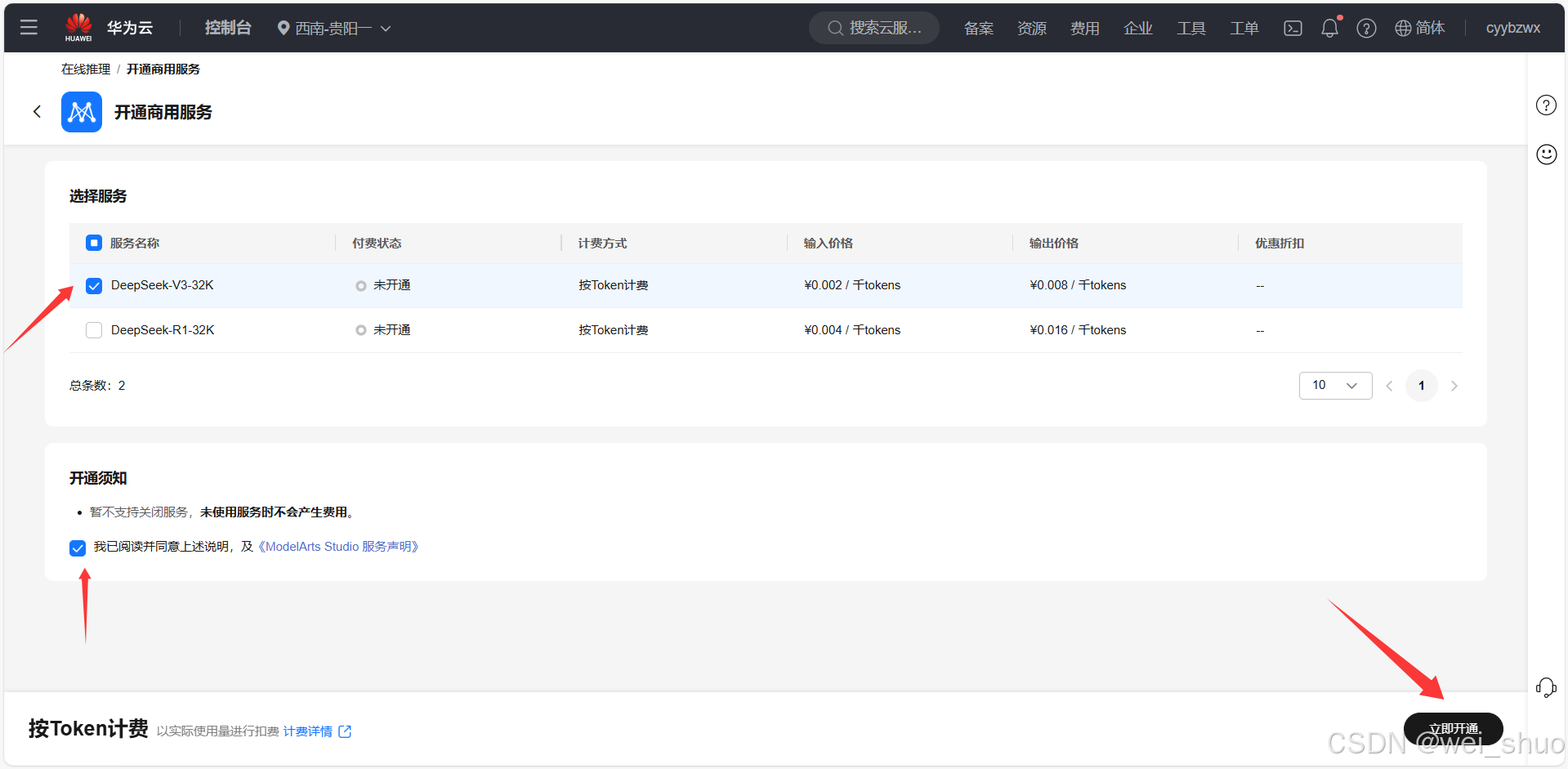Click the ¥0.008 / 千tokens output price
The image size is (1568, 769).
(1078, 285)
